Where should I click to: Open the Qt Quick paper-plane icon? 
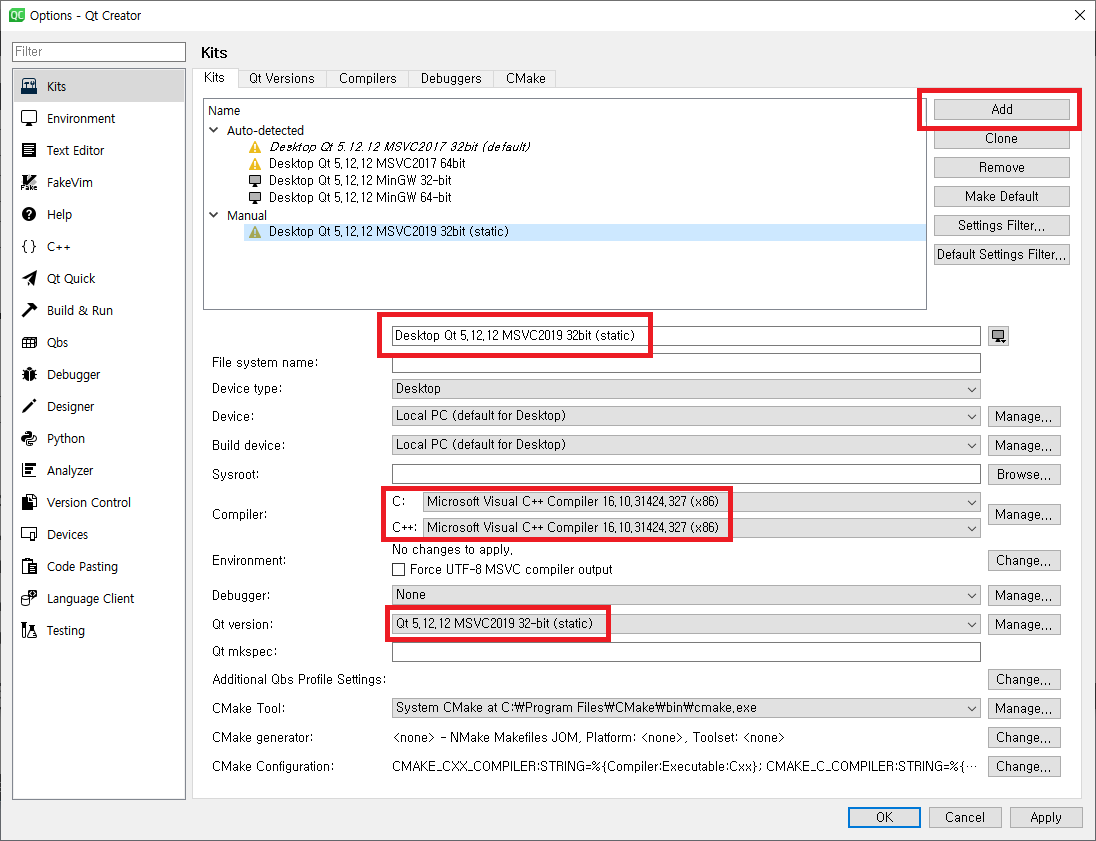[x=29, y=278]
